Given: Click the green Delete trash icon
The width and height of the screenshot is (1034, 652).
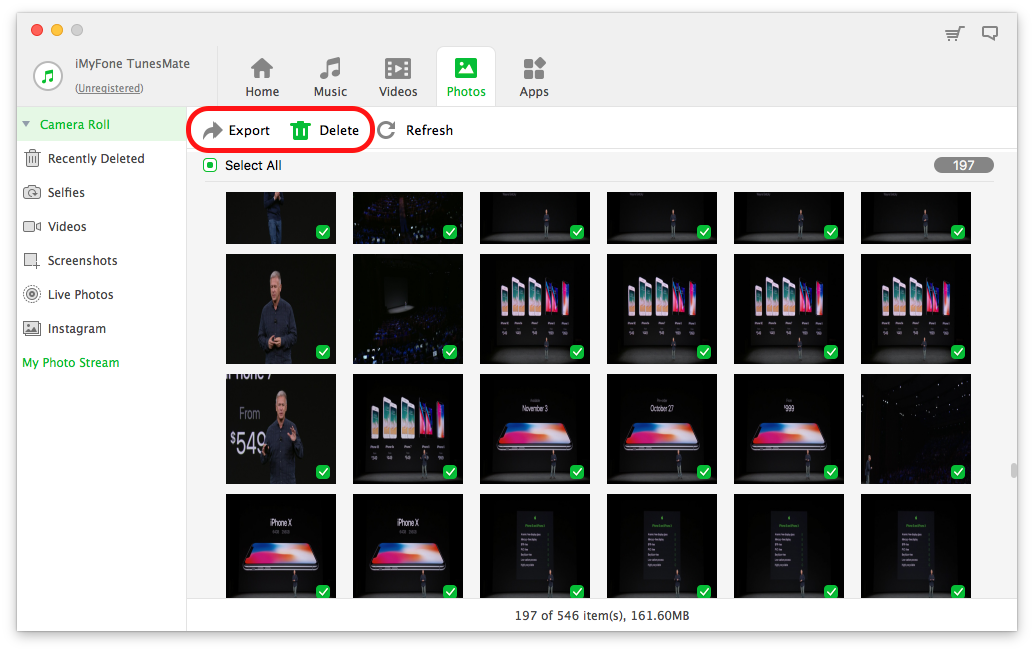Looking at the screenshot, I should (x=300, y=131).
